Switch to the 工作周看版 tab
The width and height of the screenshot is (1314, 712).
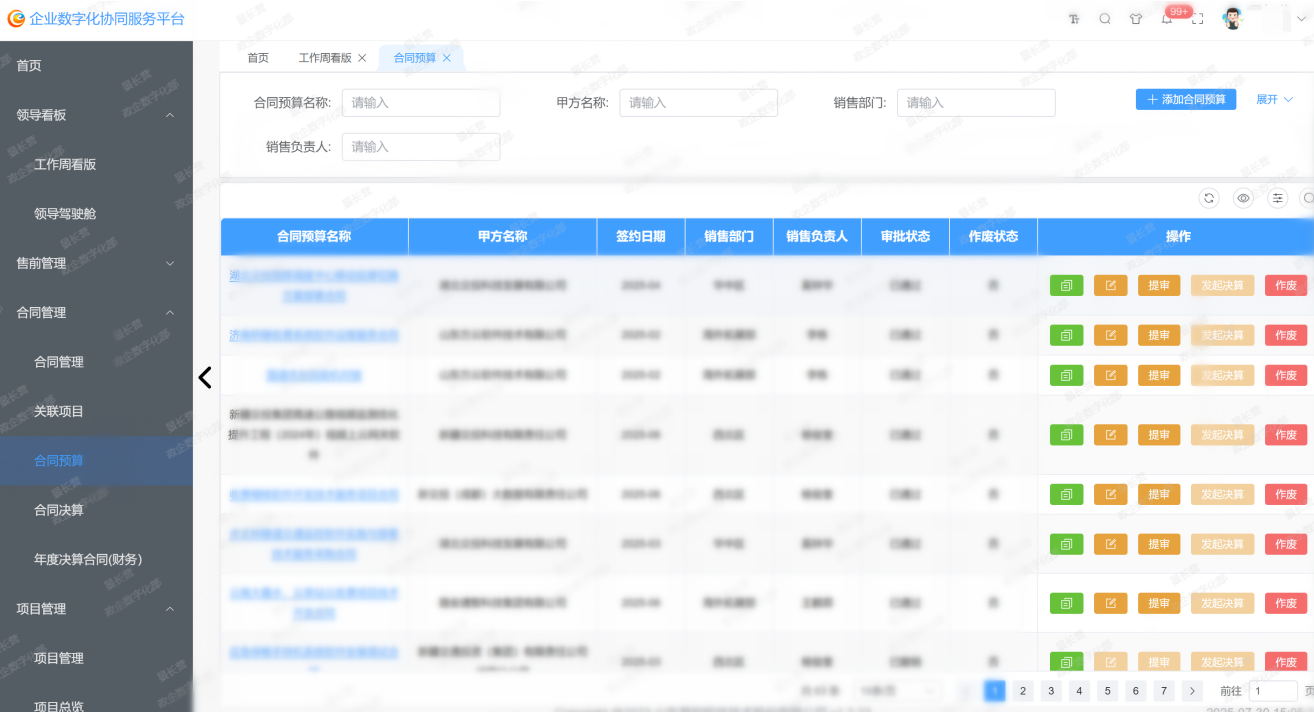(x=325, y=58)
